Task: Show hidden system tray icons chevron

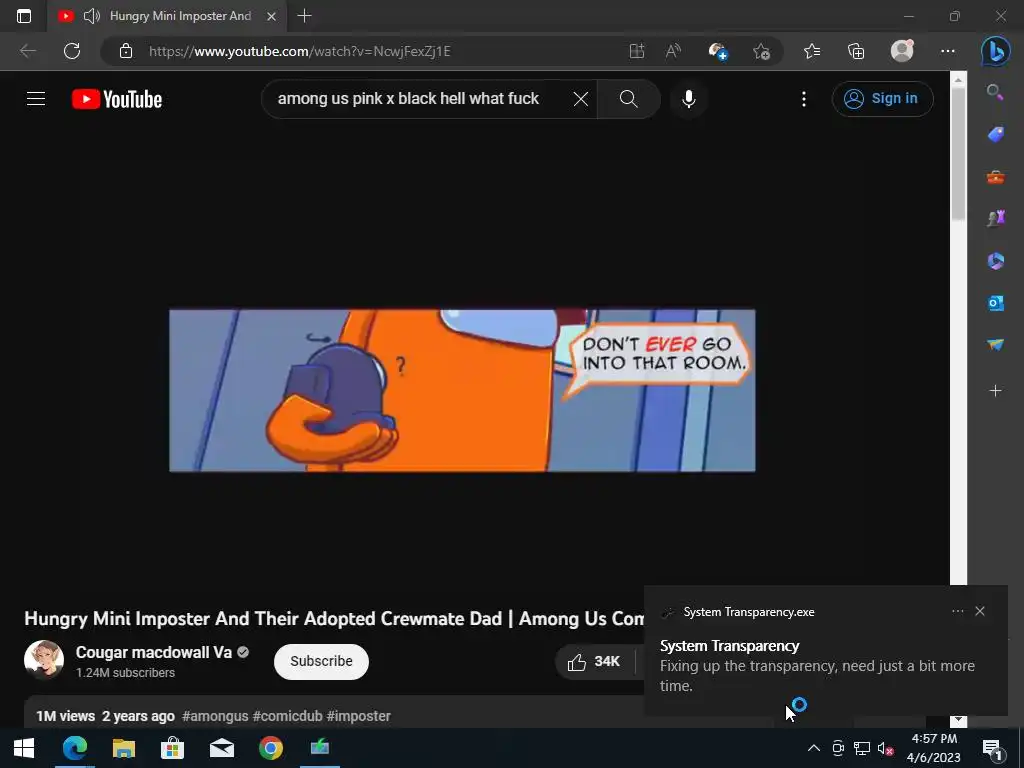Action: click(x=814, y=748)
